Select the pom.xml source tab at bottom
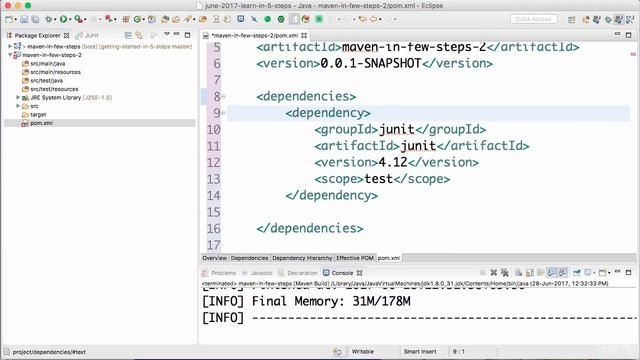The image size is (640, 360). 389,258
